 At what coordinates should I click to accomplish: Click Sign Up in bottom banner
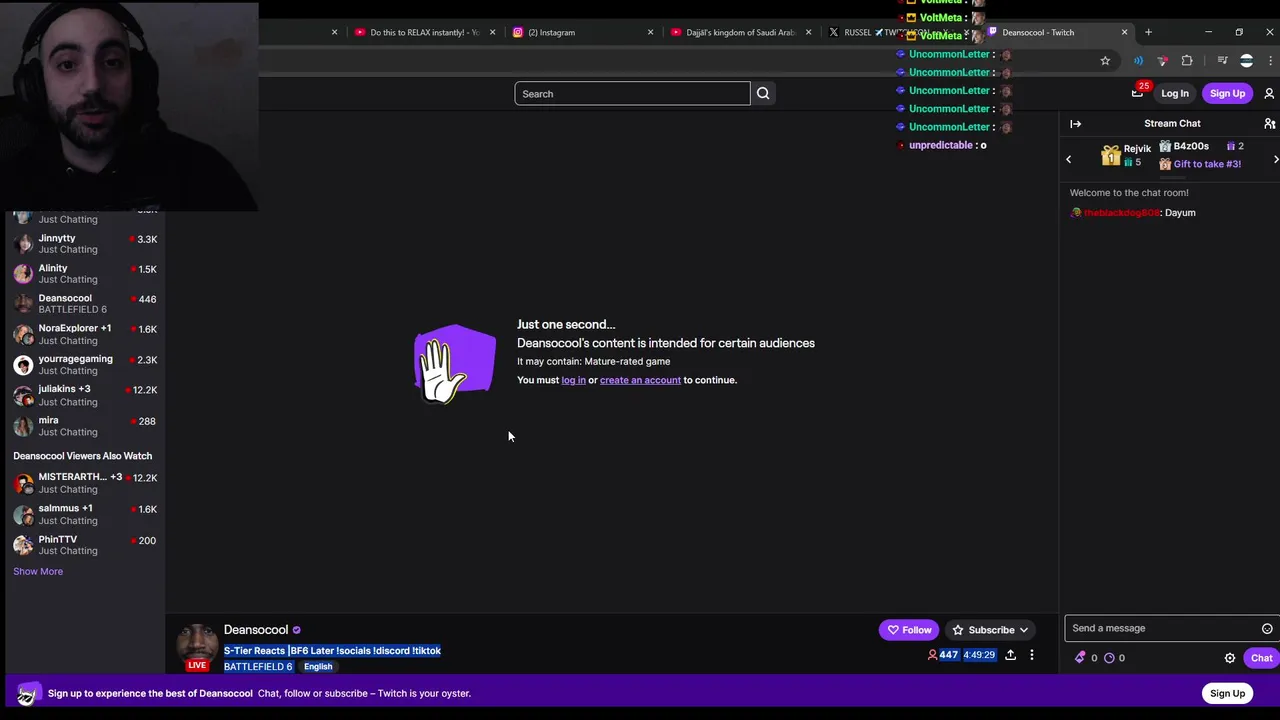click(1227, 693)
